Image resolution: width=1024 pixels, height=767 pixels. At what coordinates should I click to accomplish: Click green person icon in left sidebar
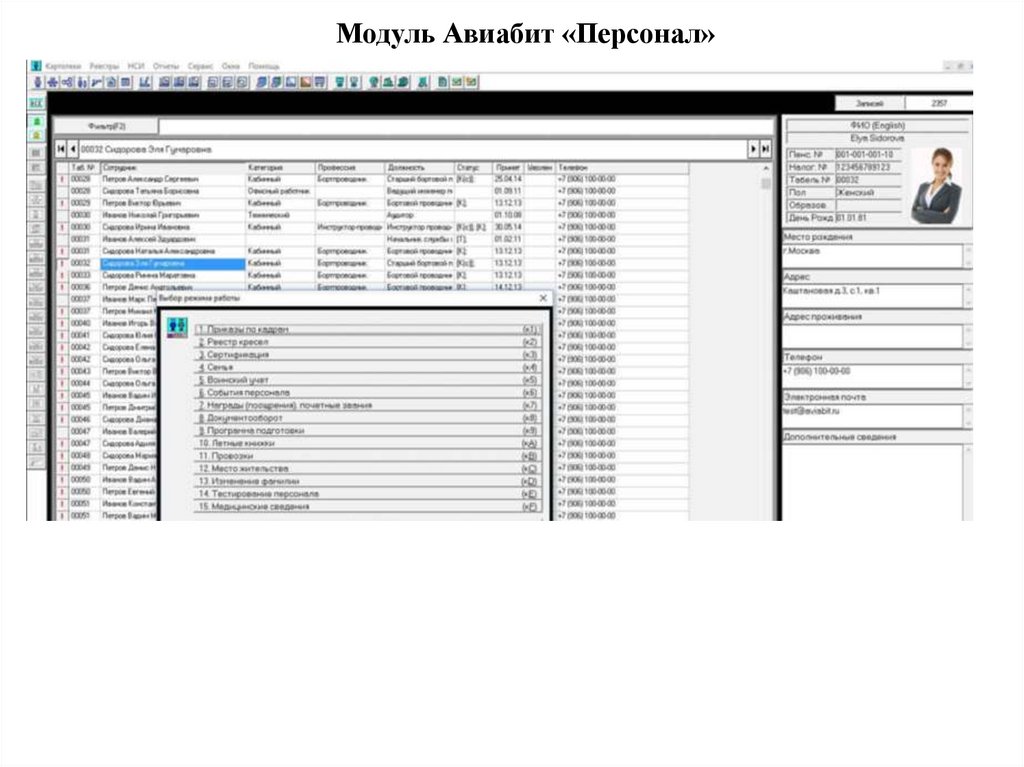37,122
